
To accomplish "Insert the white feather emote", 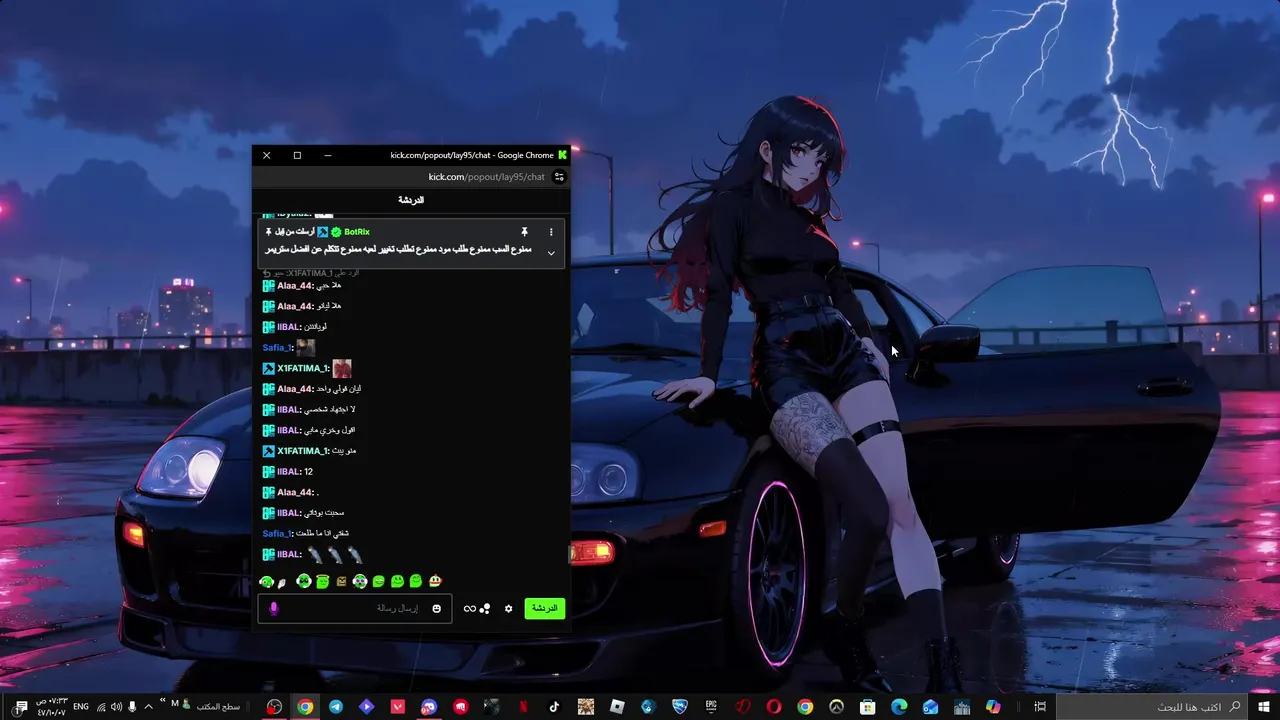I will (x=281, y=582).
